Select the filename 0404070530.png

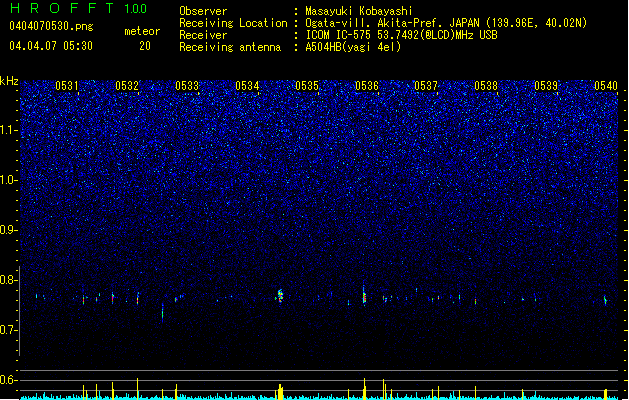pyautogui.click(x=51, y=26)
